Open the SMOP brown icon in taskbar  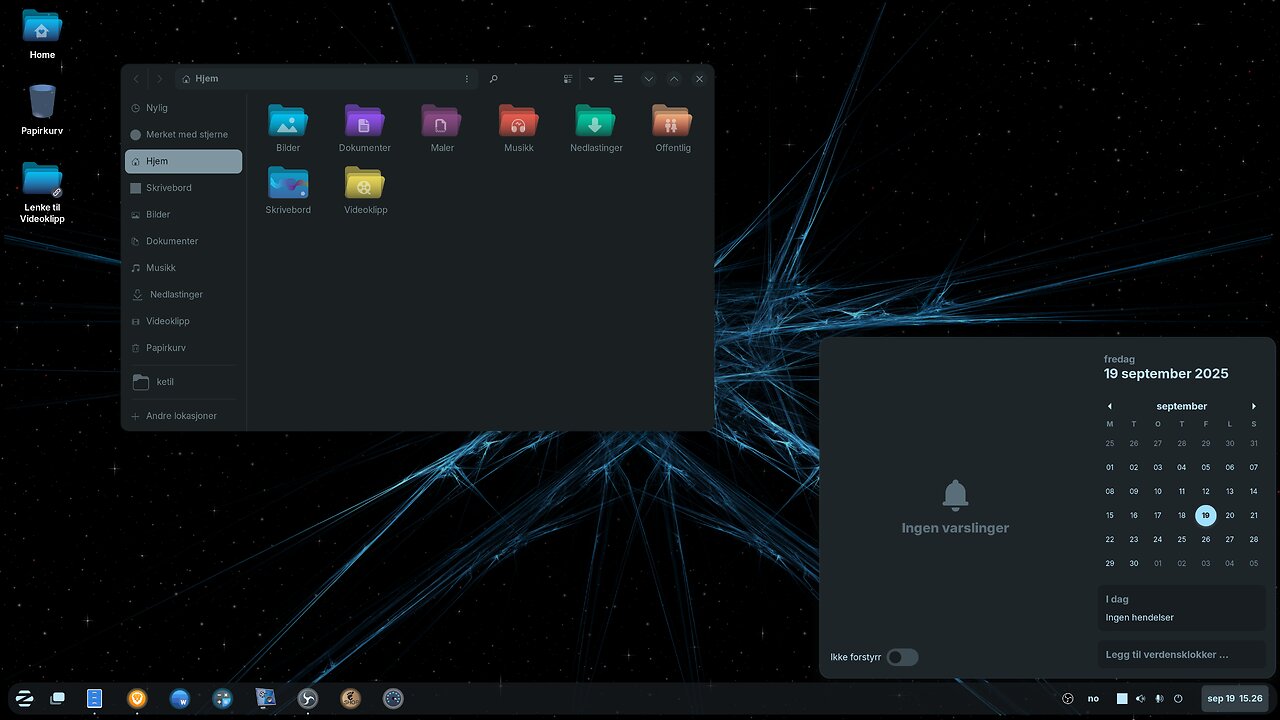[350, 699]
